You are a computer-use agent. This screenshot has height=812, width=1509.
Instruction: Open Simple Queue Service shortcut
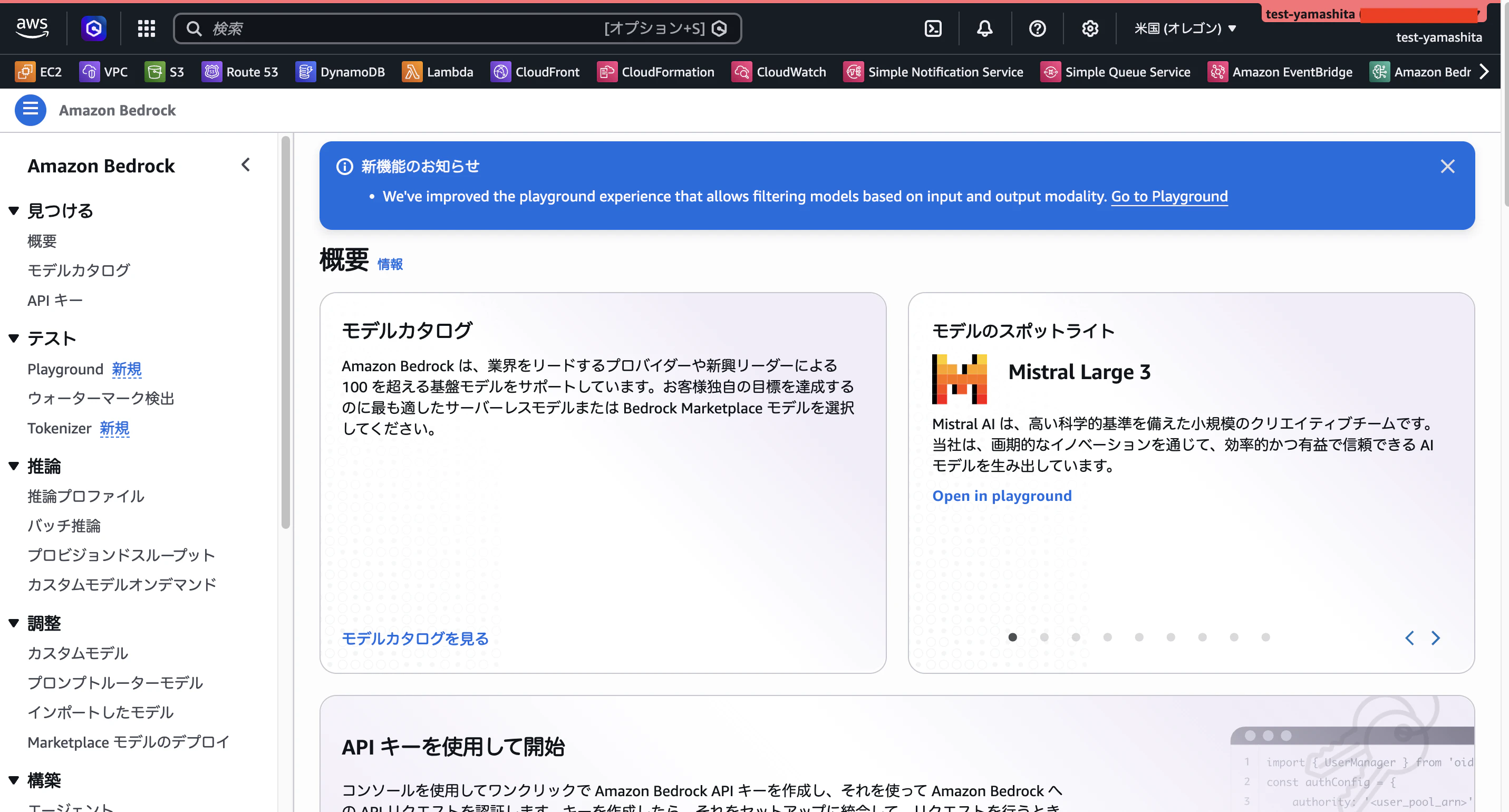tap(1115, 72)
